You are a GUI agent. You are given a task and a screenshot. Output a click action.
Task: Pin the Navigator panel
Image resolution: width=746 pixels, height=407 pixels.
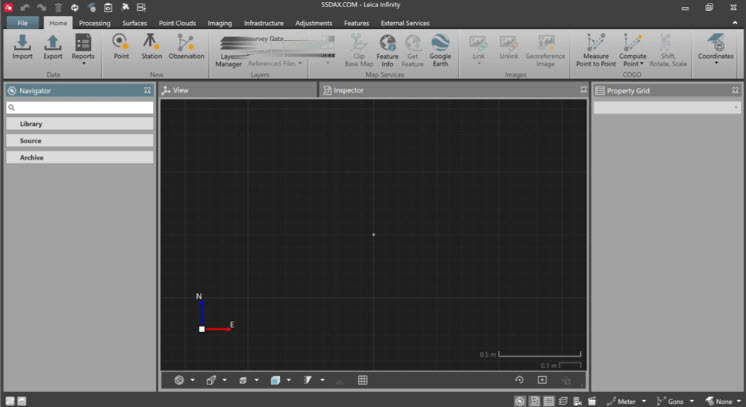click(x=147, y=90)
